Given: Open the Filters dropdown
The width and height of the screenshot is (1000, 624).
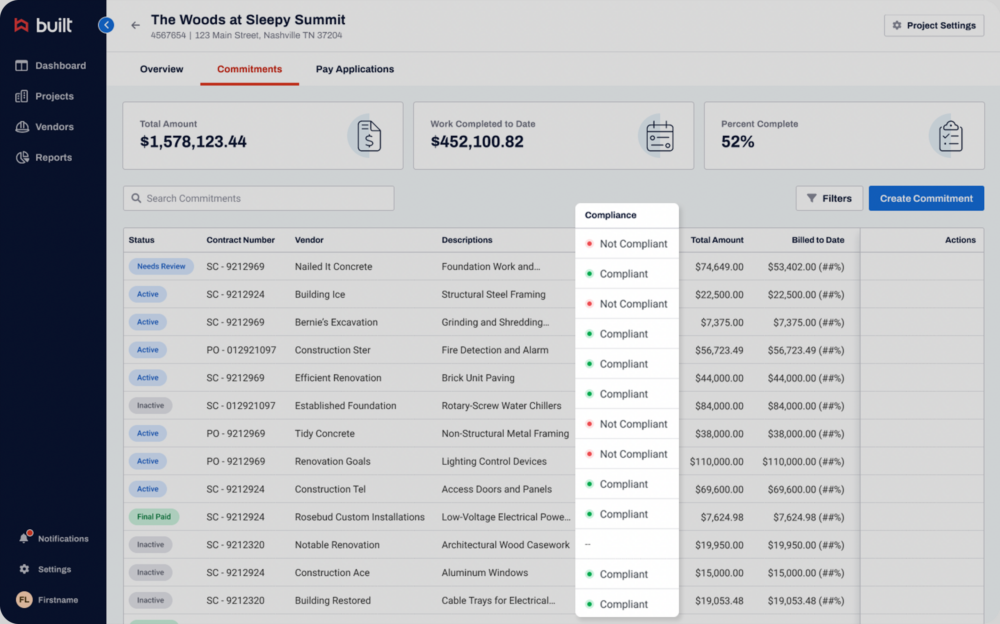Looking at the screenshot, I should (829, 198).
